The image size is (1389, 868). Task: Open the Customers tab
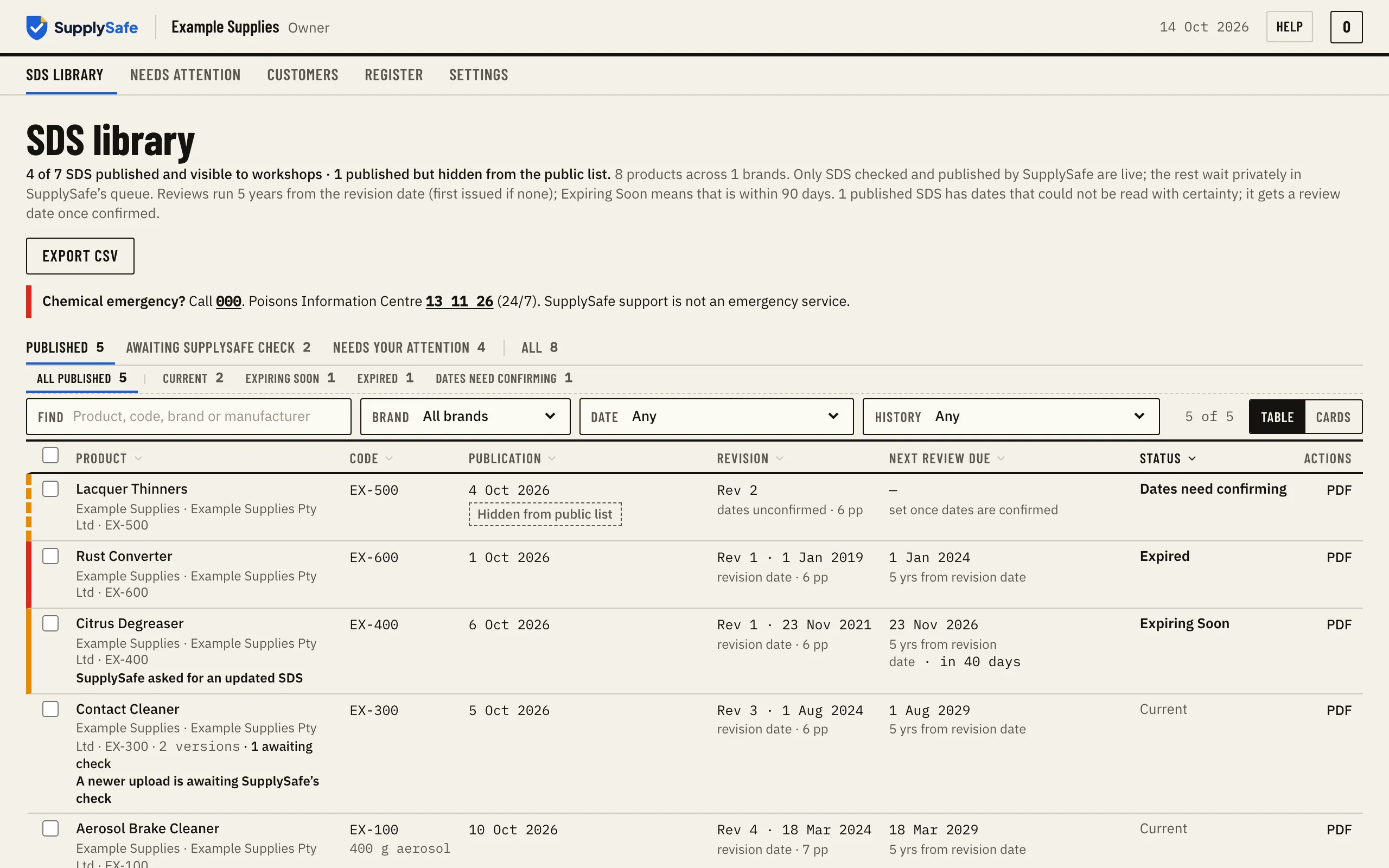coord(302,75)
